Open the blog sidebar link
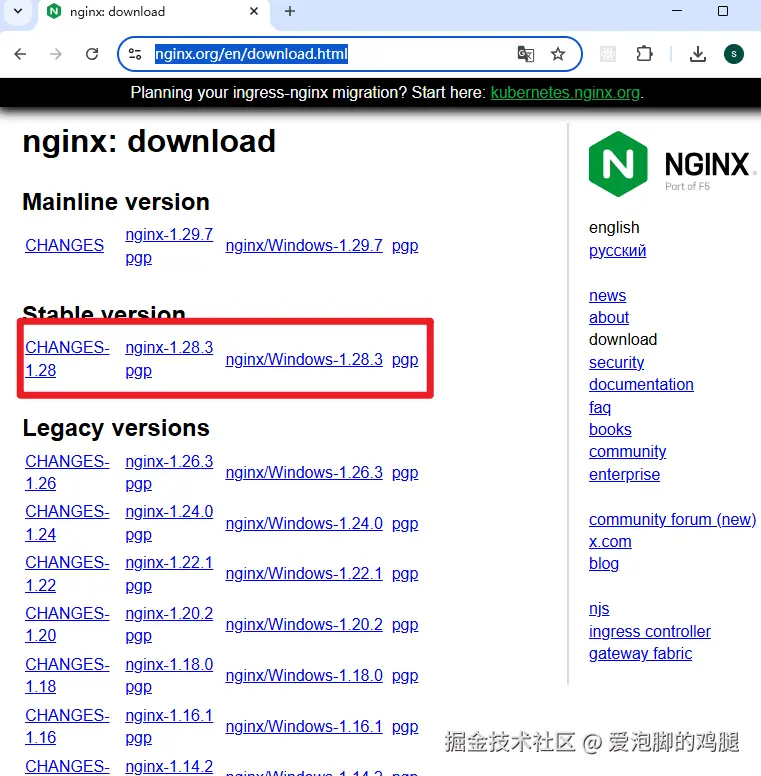Image resolution: width=761 pixels, height=776 pixels. pos(604,564)
